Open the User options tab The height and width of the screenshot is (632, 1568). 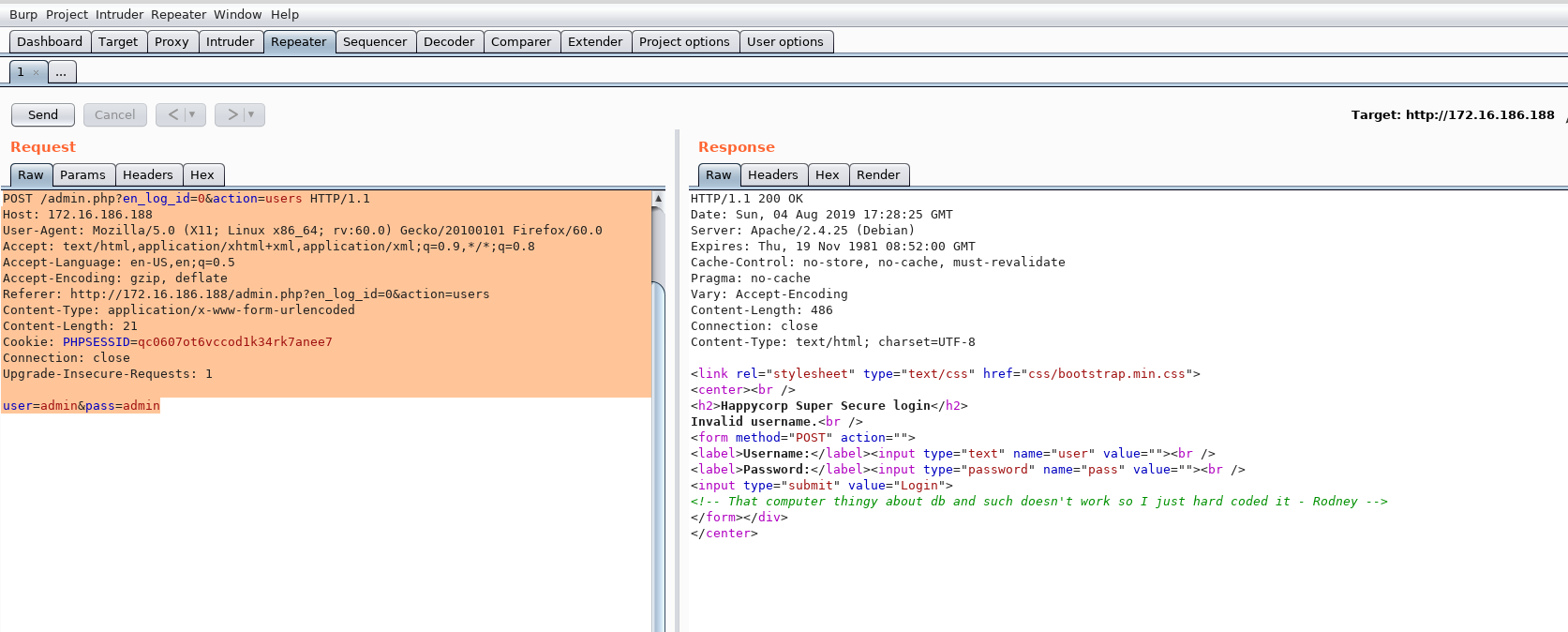tap(785, 41)
